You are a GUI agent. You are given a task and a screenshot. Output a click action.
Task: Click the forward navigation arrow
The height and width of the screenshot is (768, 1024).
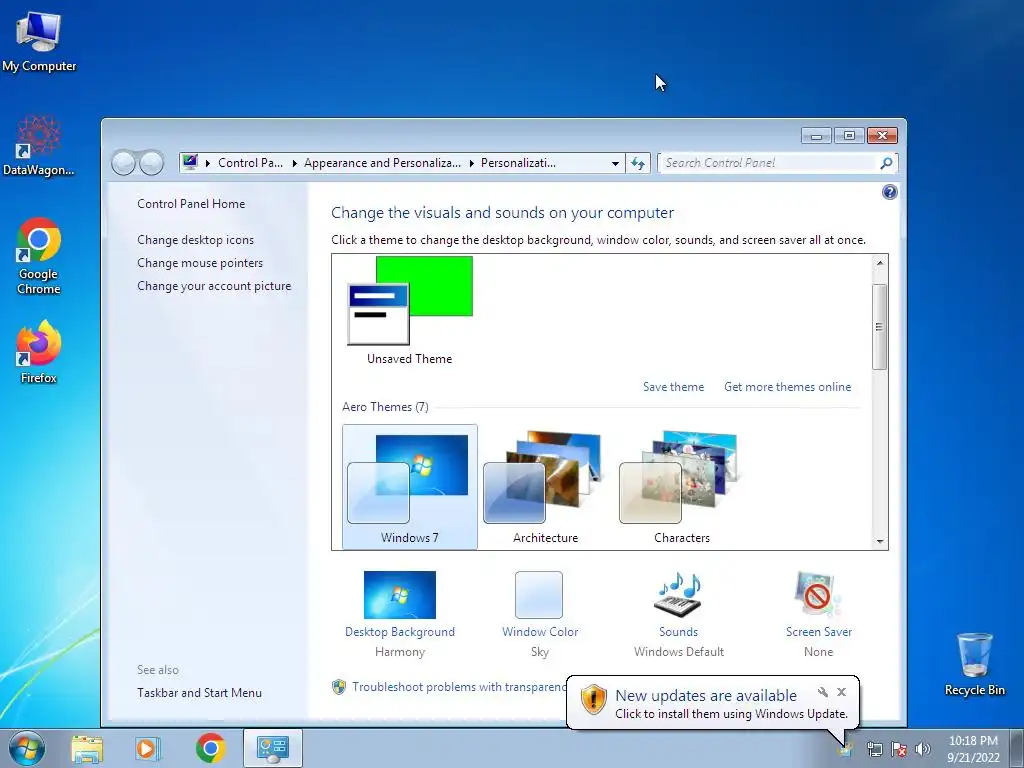[152, 163]
